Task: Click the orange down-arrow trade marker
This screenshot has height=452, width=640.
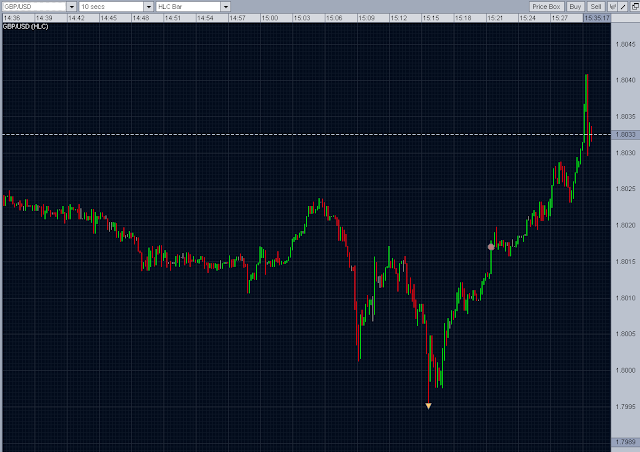Action: 428,406
